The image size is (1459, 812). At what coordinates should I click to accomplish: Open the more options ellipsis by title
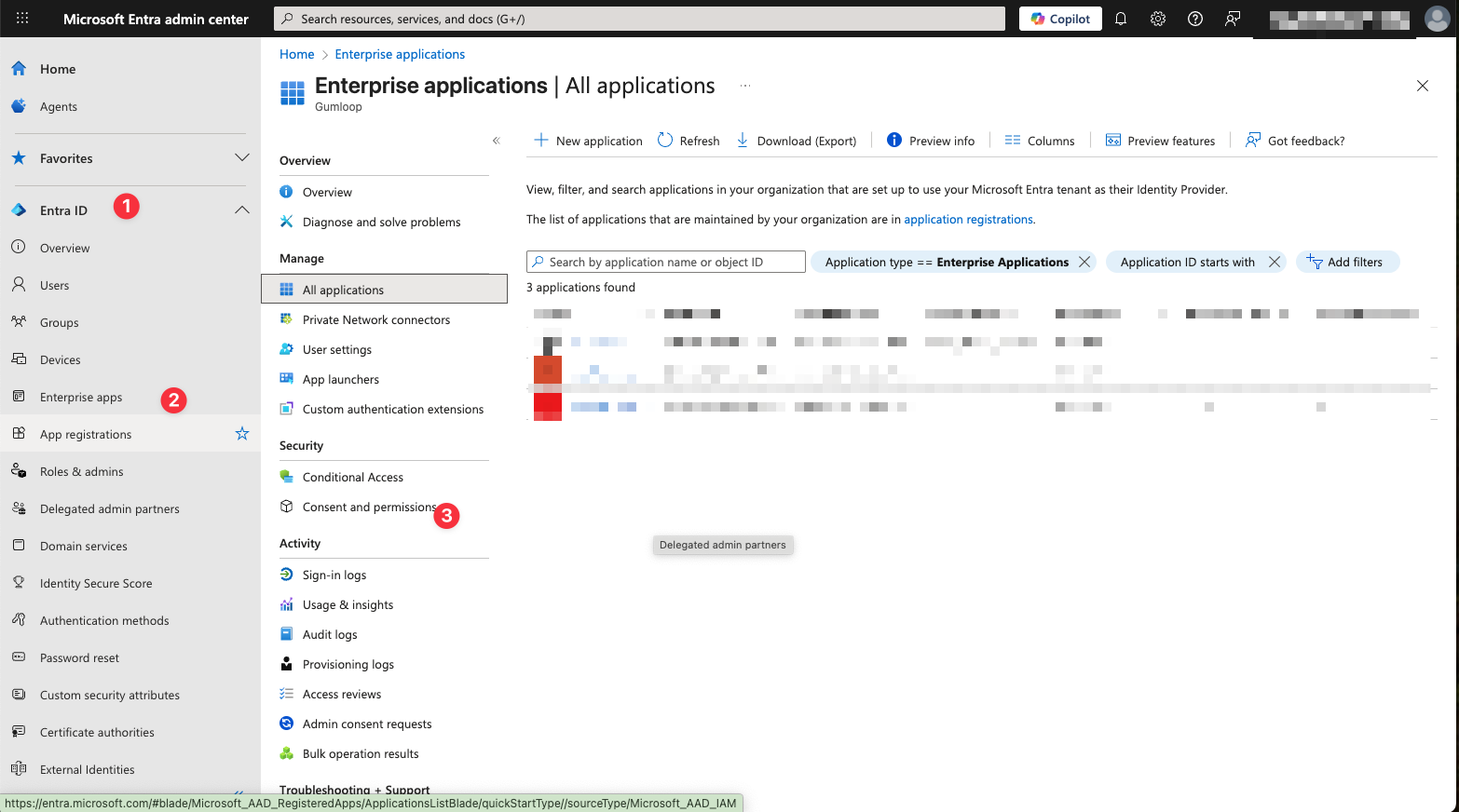coord(745,86)
